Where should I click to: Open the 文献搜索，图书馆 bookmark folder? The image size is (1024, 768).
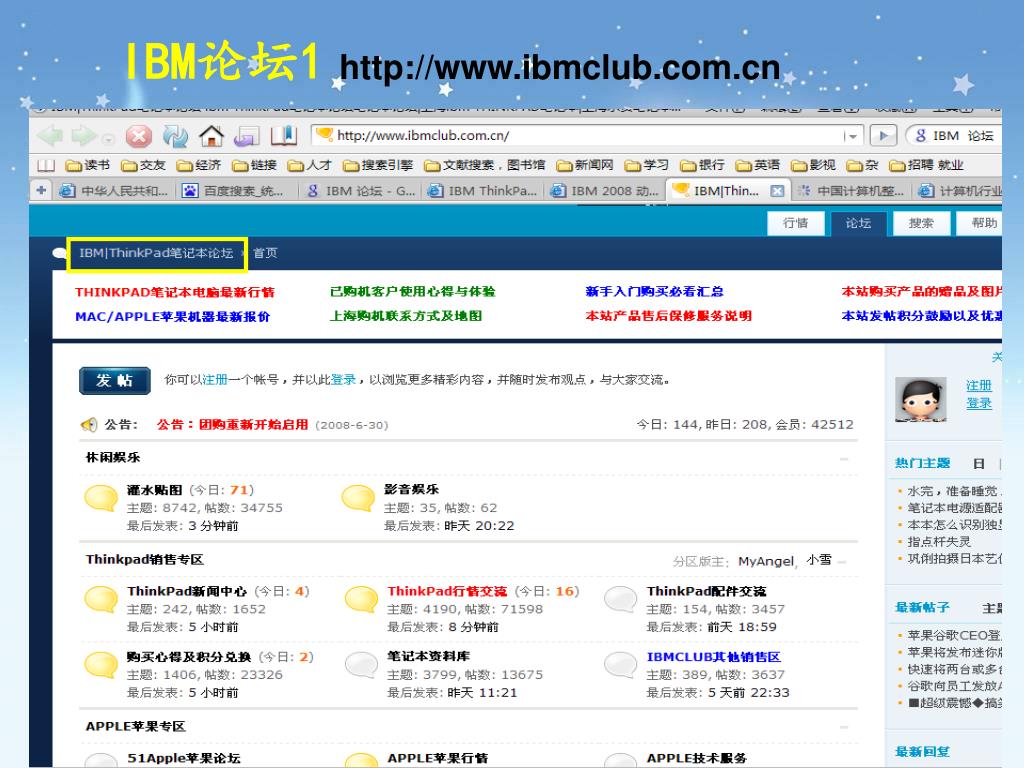pos(485,165)
